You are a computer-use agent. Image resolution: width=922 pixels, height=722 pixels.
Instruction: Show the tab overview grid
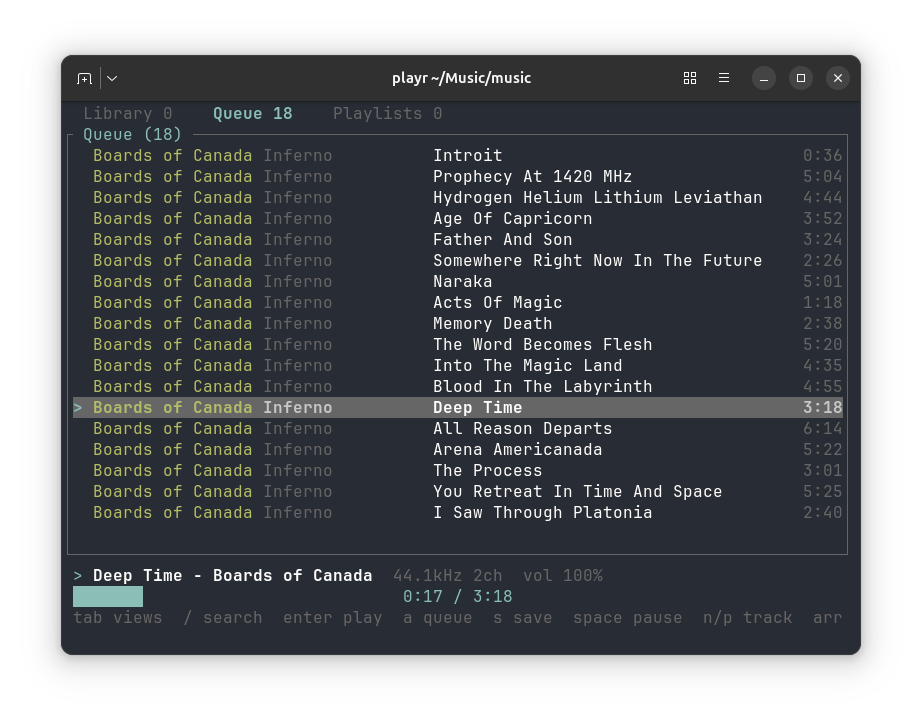pos(690,78)
